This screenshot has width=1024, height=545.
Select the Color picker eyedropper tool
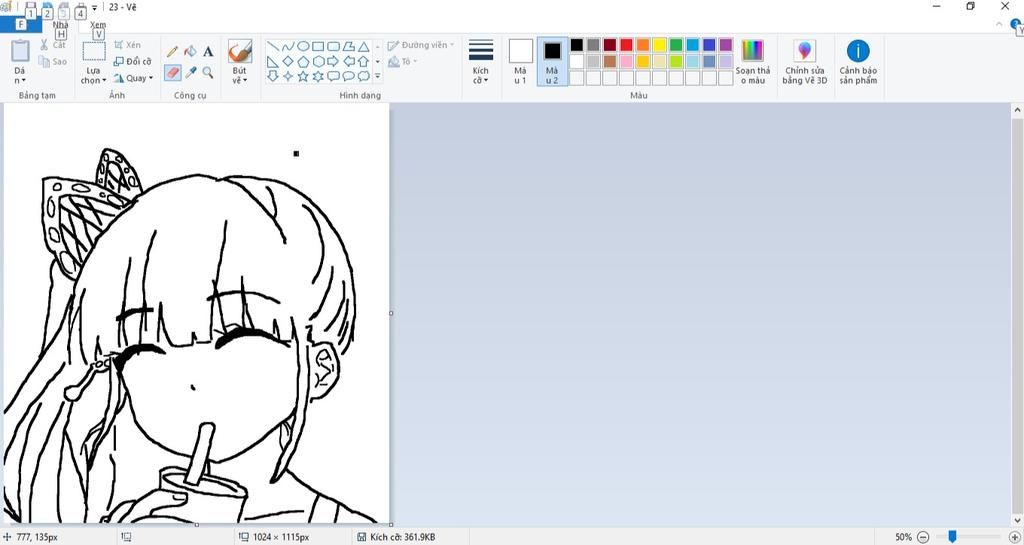(190, 72)
